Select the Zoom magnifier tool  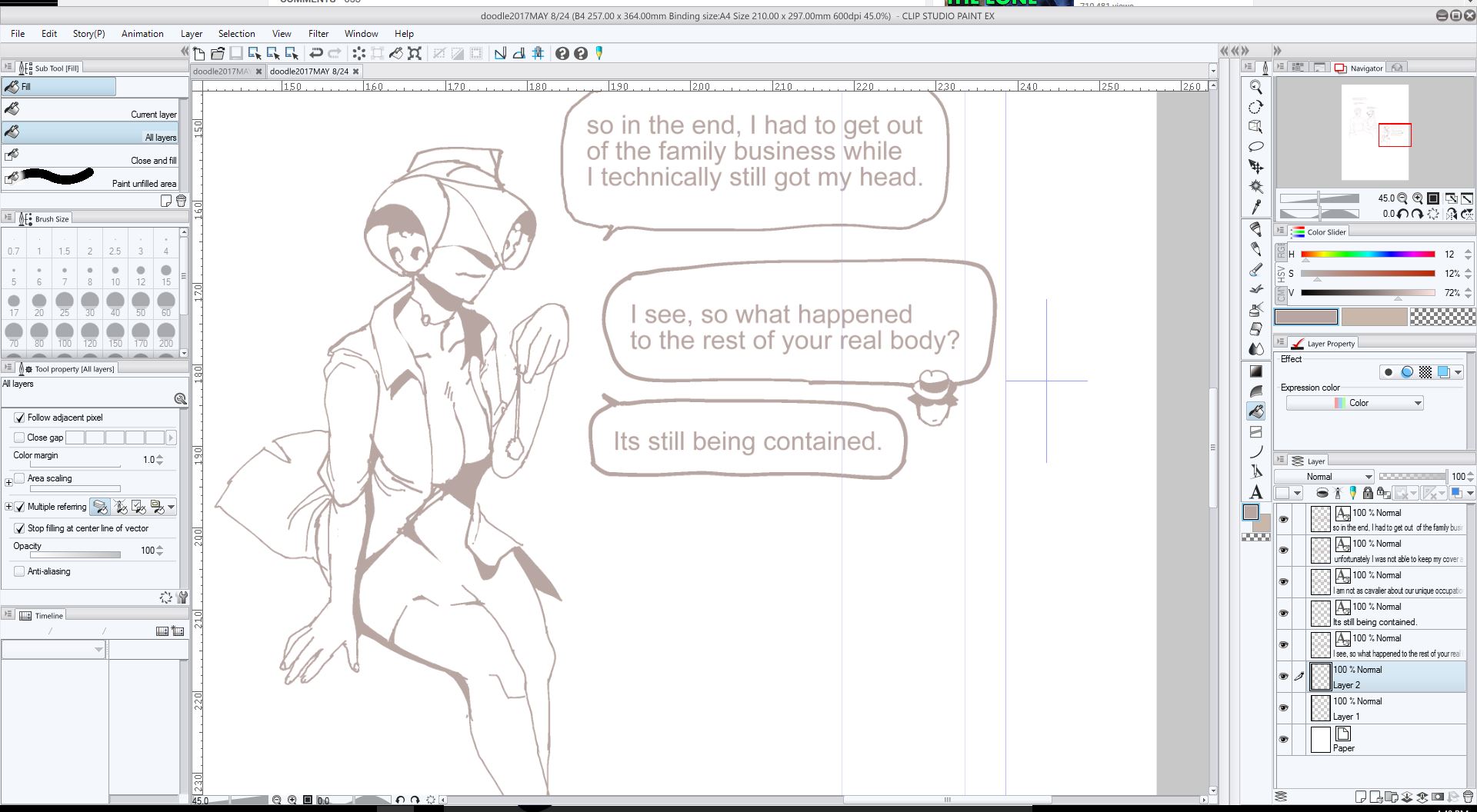(x=1255, y=87)
